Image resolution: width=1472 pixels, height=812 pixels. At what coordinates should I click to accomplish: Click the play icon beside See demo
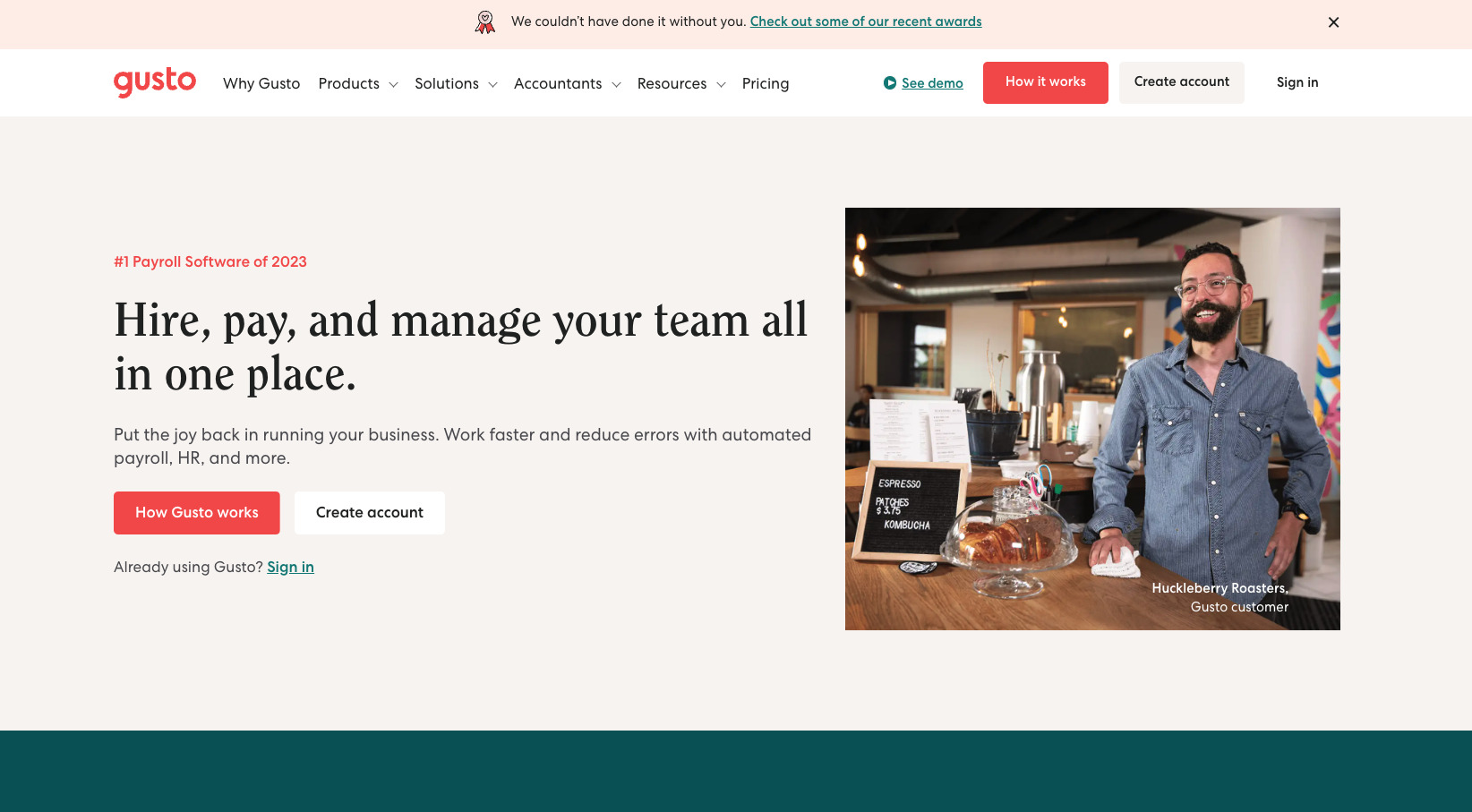click(x=889, y=83)
